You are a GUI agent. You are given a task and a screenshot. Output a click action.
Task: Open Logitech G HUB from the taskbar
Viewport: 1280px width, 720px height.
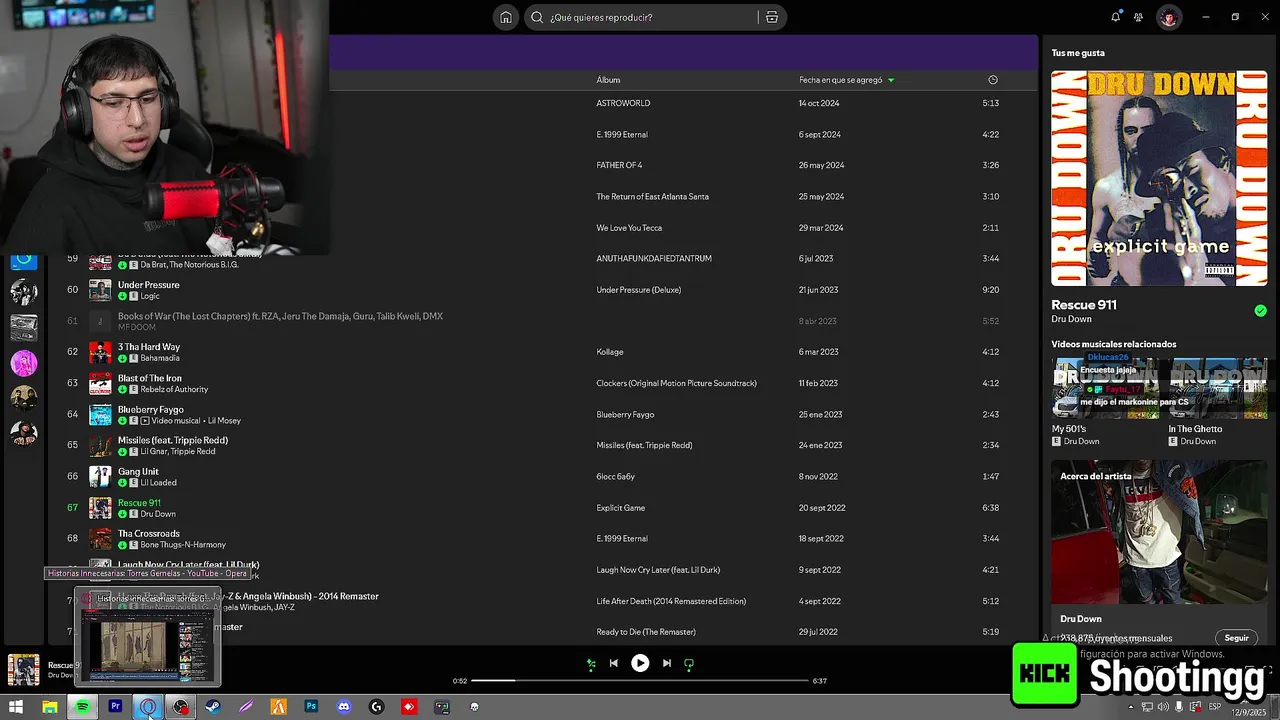(376, 707)
